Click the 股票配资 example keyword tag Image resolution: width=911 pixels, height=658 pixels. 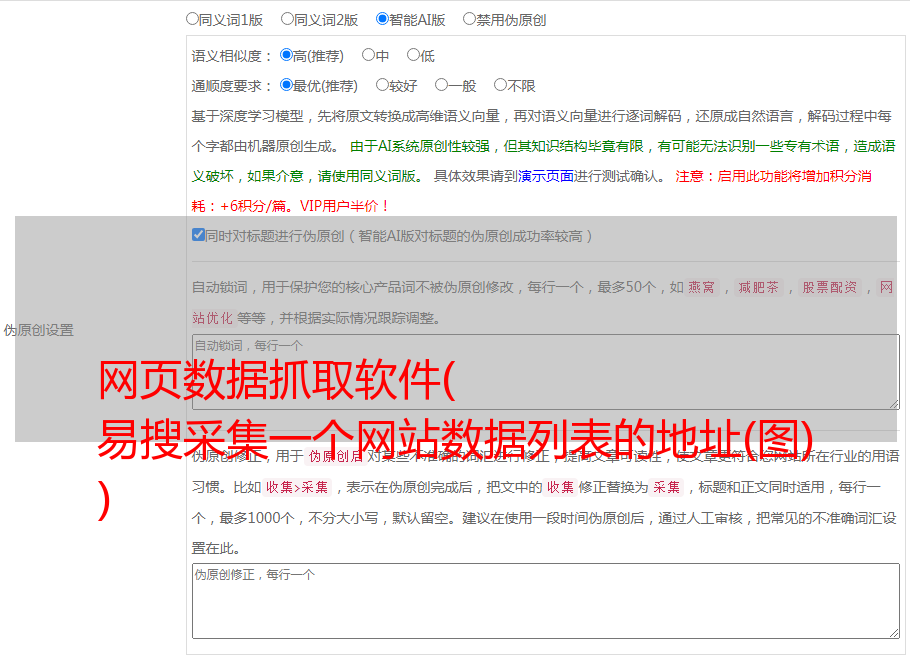point(829,287)
